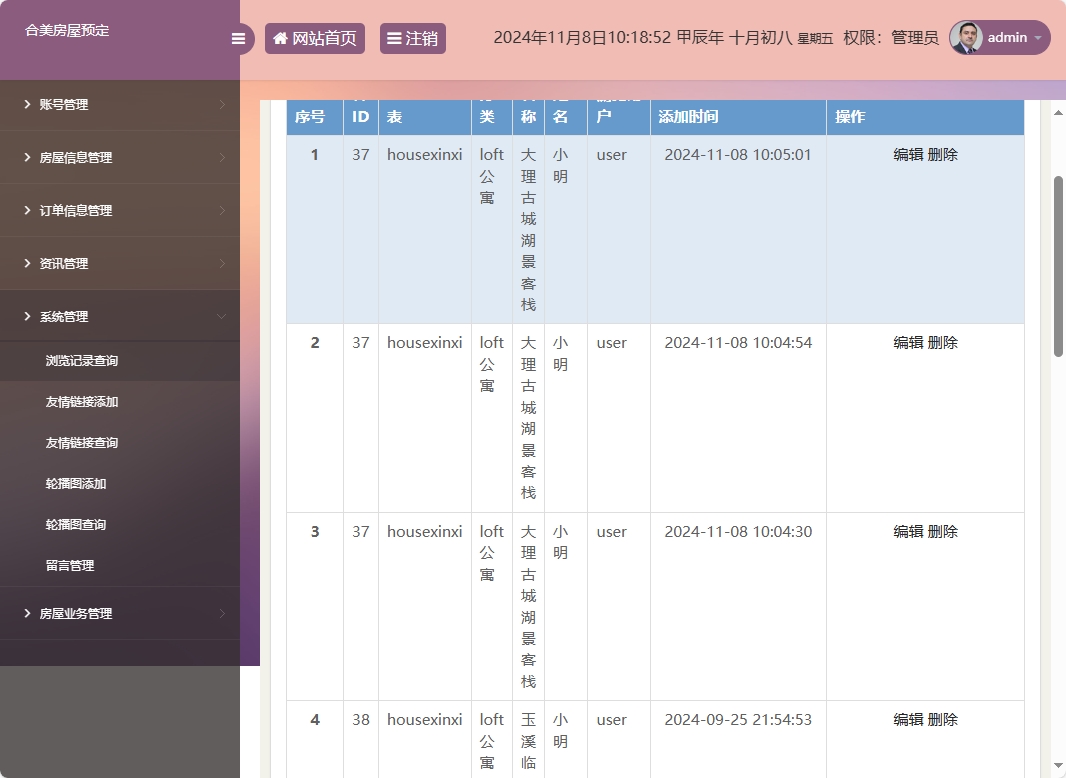Viewport: 1066px width, 778px height.
Task: Open 留言管理 submenu item
Action: pos(69,565)
